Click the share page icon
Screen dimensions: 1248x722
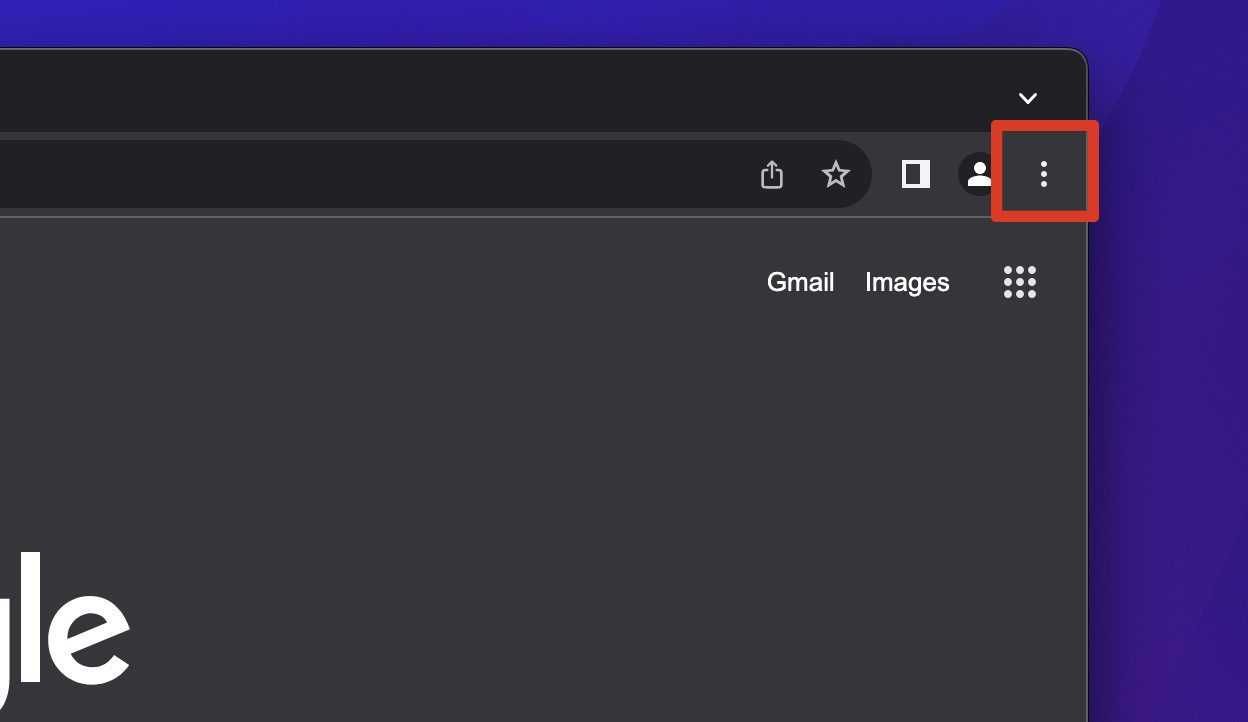click(x=771, y=175)
